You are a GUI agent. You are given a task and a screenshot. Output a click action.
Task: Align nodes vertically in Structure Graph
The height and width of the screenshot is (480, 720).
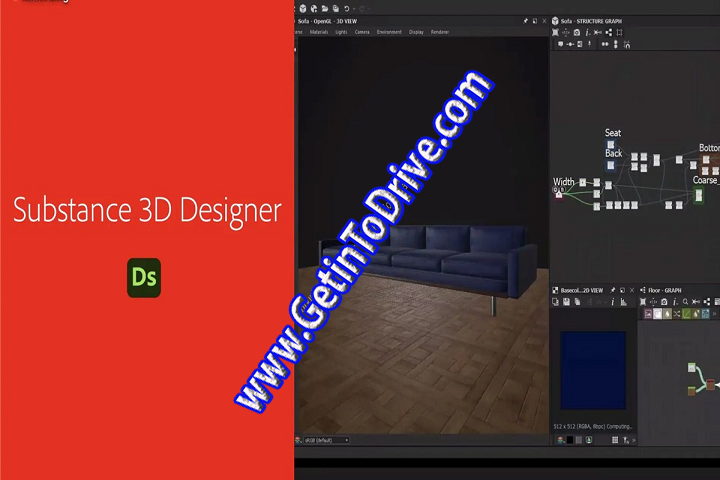(616, 44)
